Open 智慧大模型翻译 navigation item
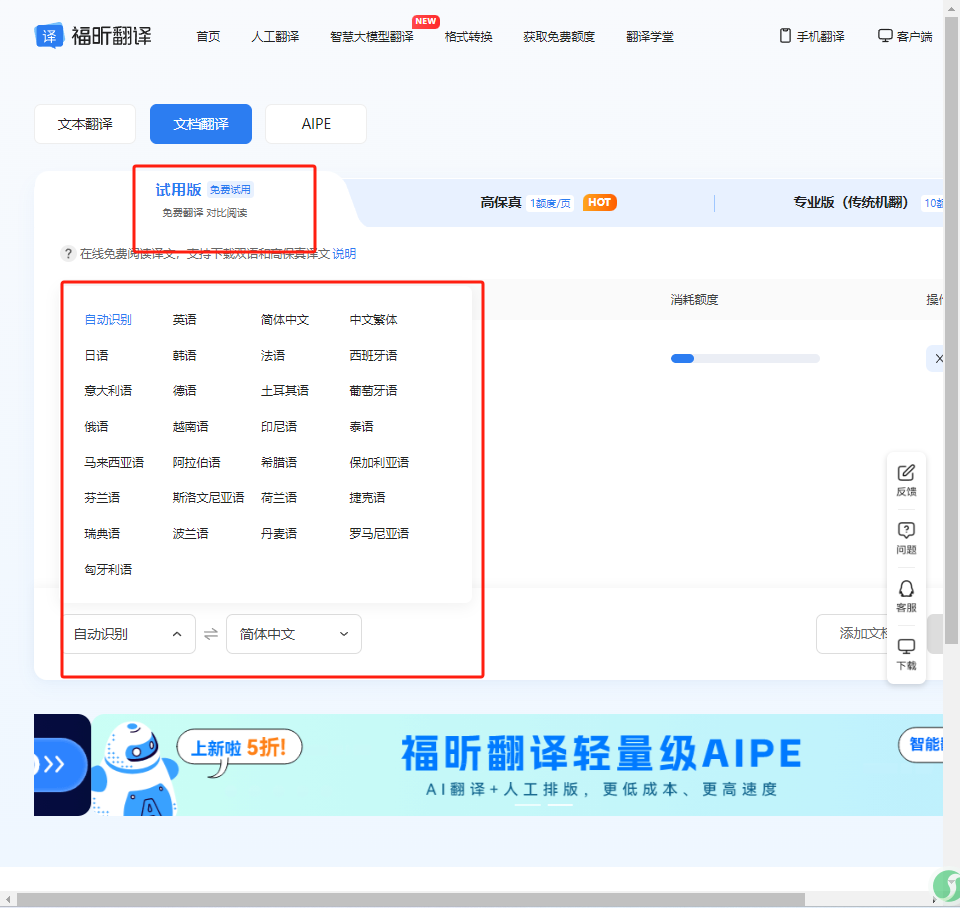This screenshot has height=908, width=960. (372, 37)
